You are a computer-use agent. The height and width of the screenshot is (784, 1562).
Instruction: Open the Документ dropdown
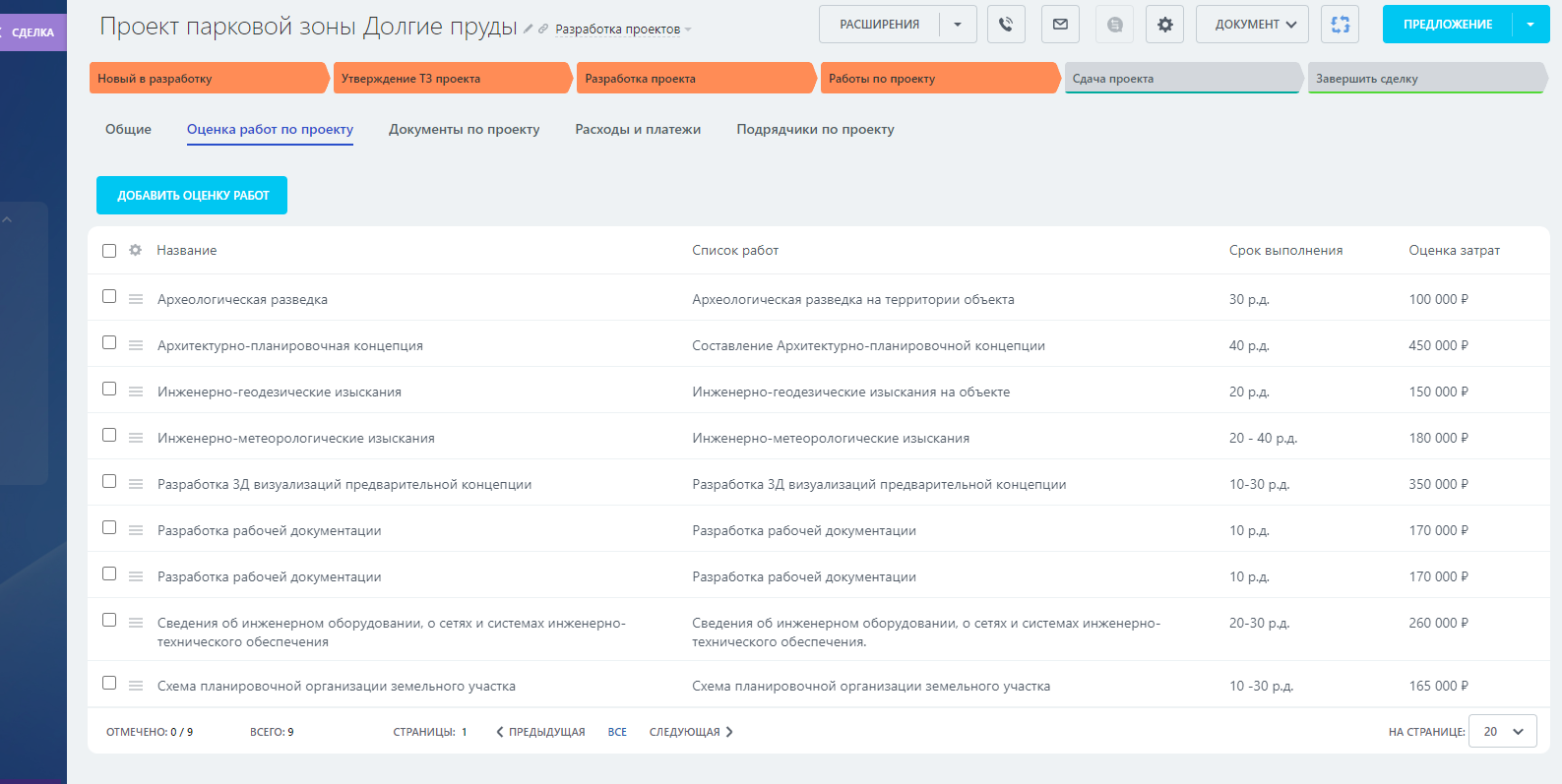pos(1252,25)
